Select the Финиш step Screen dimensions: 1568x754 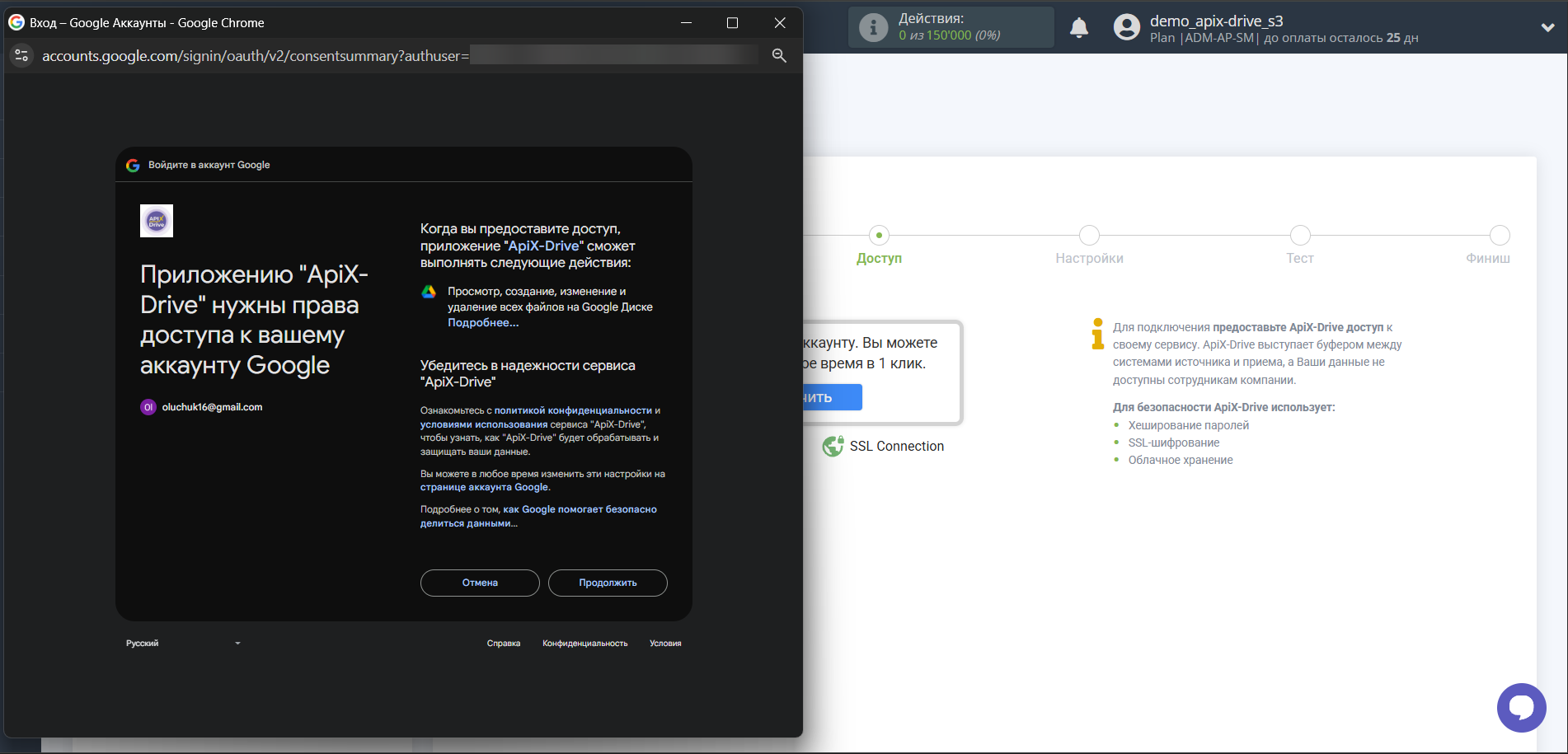[1500, 236]
